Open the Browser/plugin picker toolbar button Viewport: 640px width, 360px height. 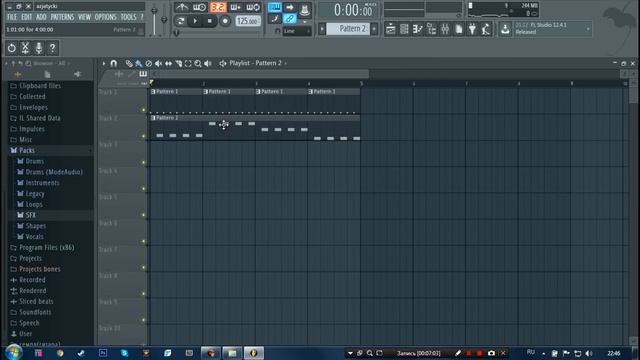coord(431,29)
